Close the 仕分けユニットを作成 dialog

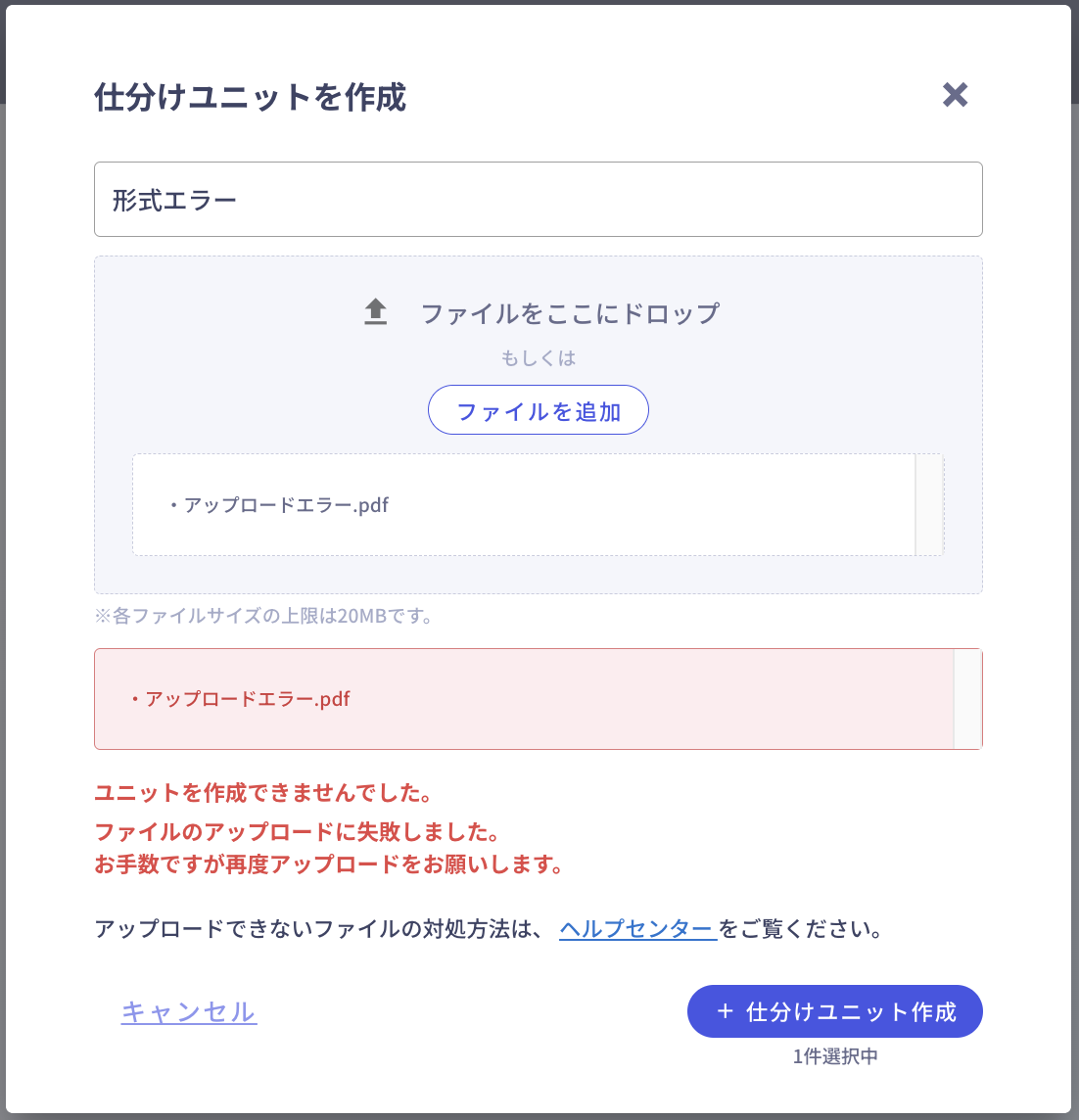tap(955, 95)
